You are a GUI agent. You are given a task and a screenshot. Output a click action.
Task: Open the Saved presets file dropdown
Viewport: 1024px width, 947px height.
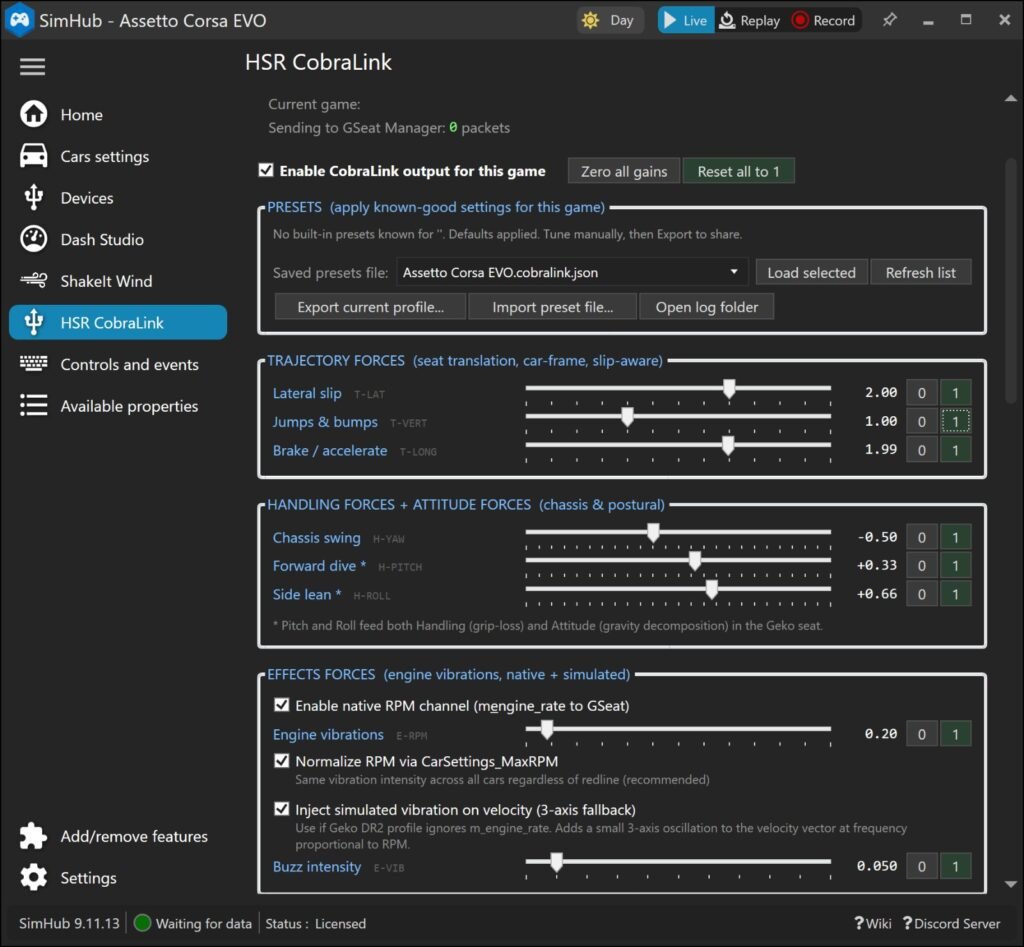coord(572,272)
